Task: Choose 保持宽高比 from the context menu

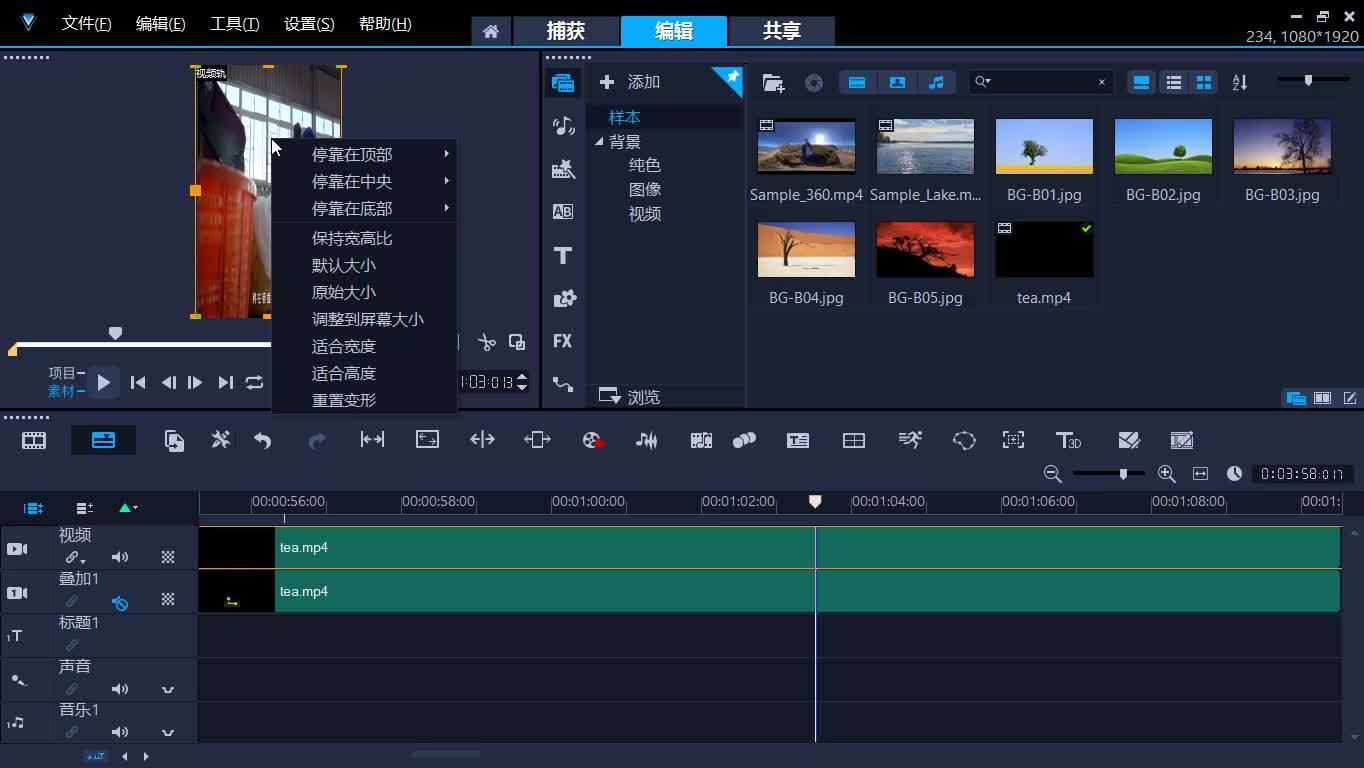Action: (x=351, y=239)
